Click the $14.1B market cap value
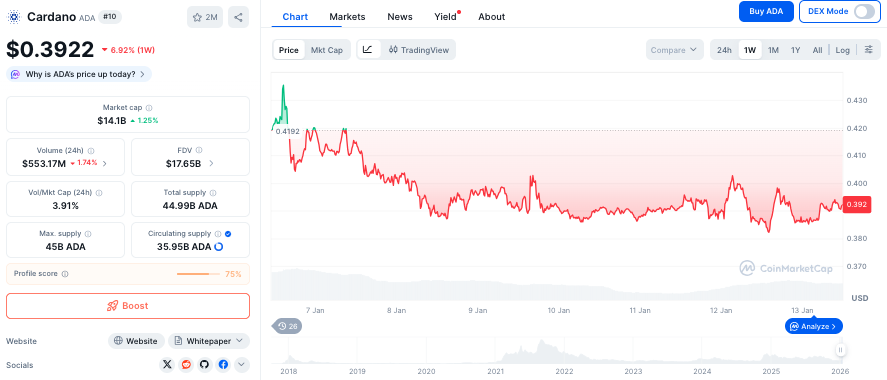Image resolution: width=887 pixels, height=380 pixels. [x=111, y=120]
